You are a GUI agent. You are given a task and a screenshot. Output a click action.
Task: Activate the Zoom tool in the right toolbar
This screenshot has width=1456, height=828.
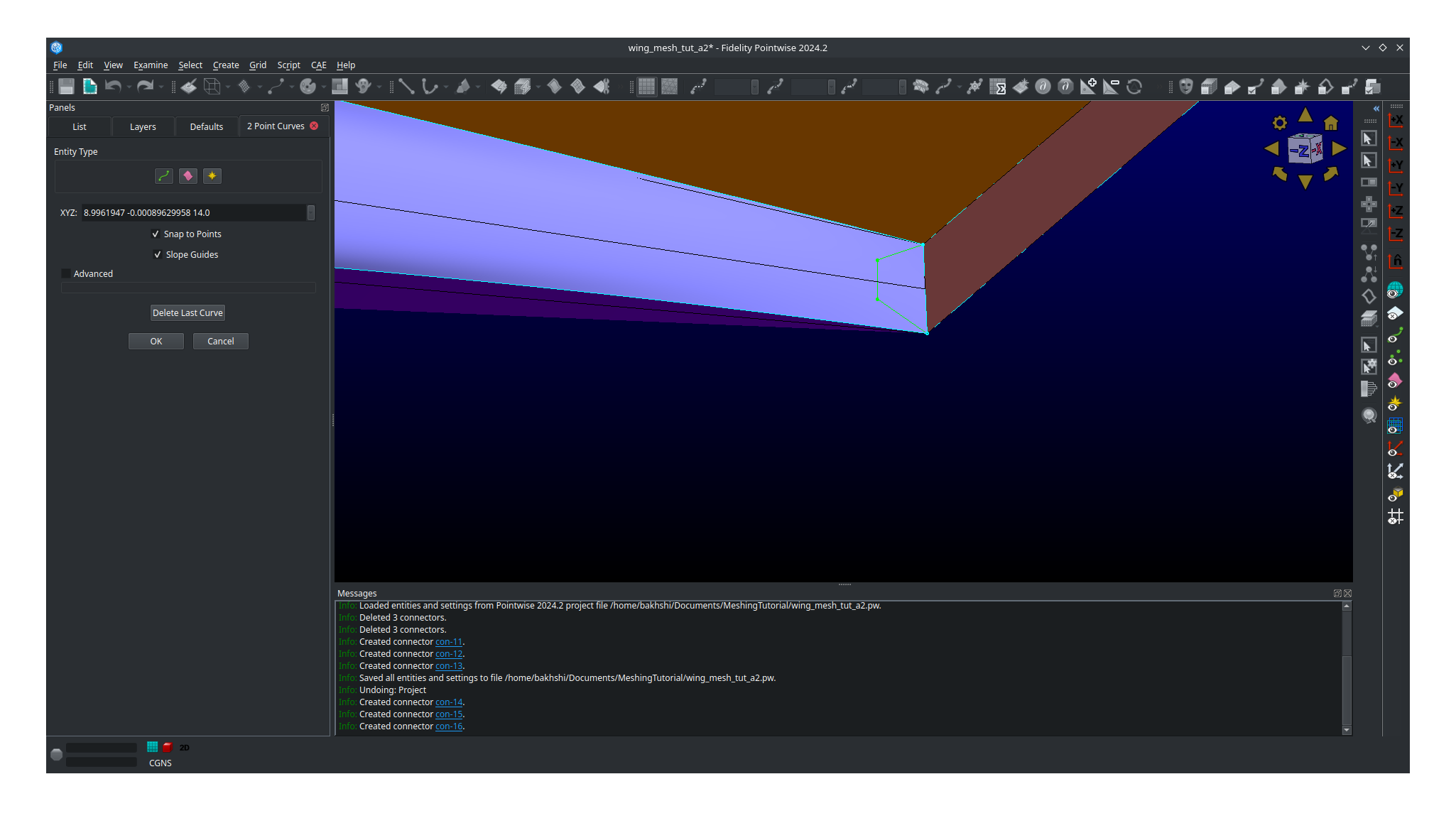pyautogui.click(x=1369, y=415)
